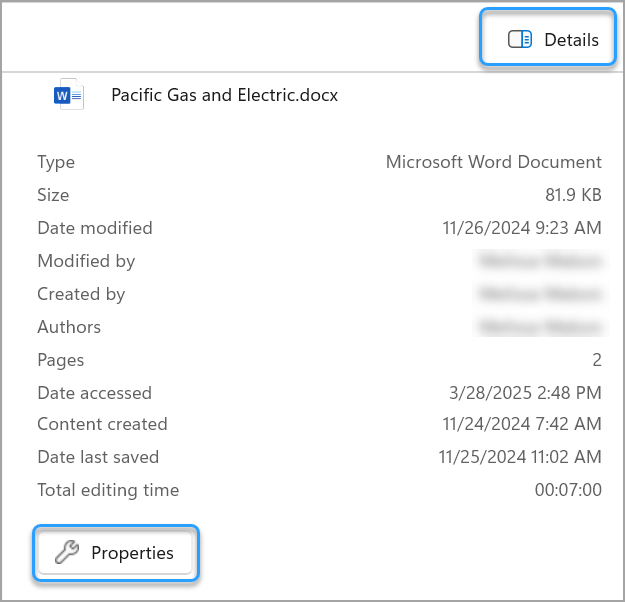This screenshot has height=602, width=625.
Task: Click the Date modified 11/26/2024 value
Action: [521, 228]
